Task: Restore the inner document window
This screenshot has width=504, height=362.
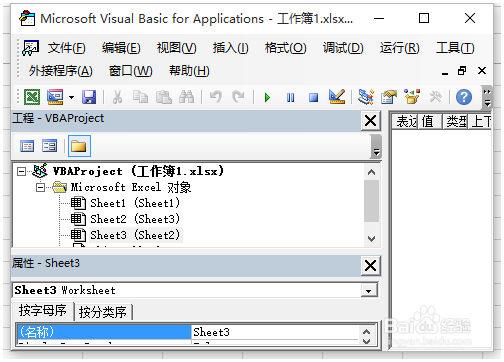Action: coord(462,71)
